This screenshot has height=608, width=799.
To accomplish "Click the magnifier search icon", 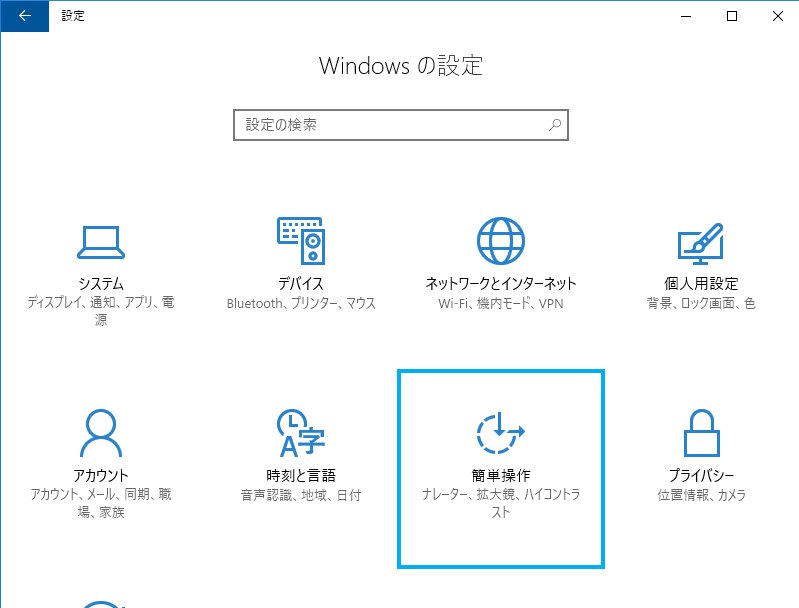I will pyautogui.click(x=555, y=125).
